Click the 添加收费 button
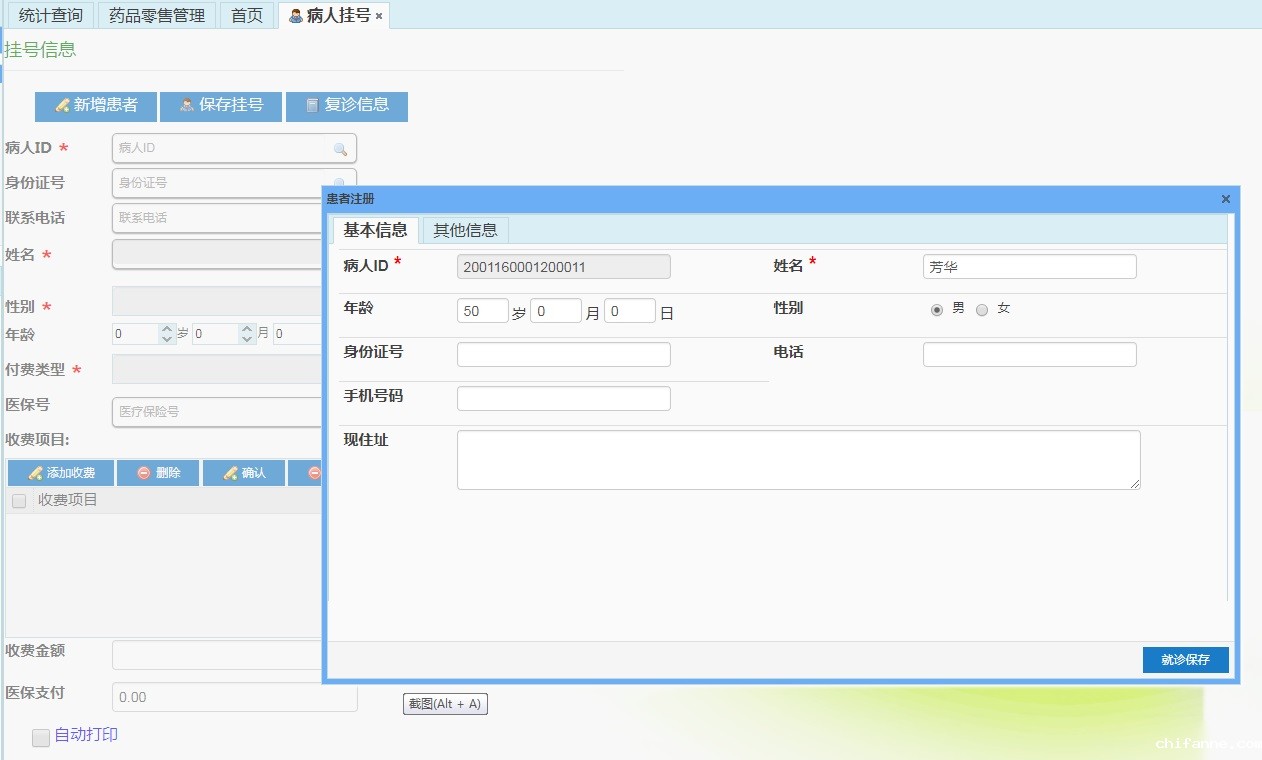Viewport: 1262px width, 760px height. point(61,473)
